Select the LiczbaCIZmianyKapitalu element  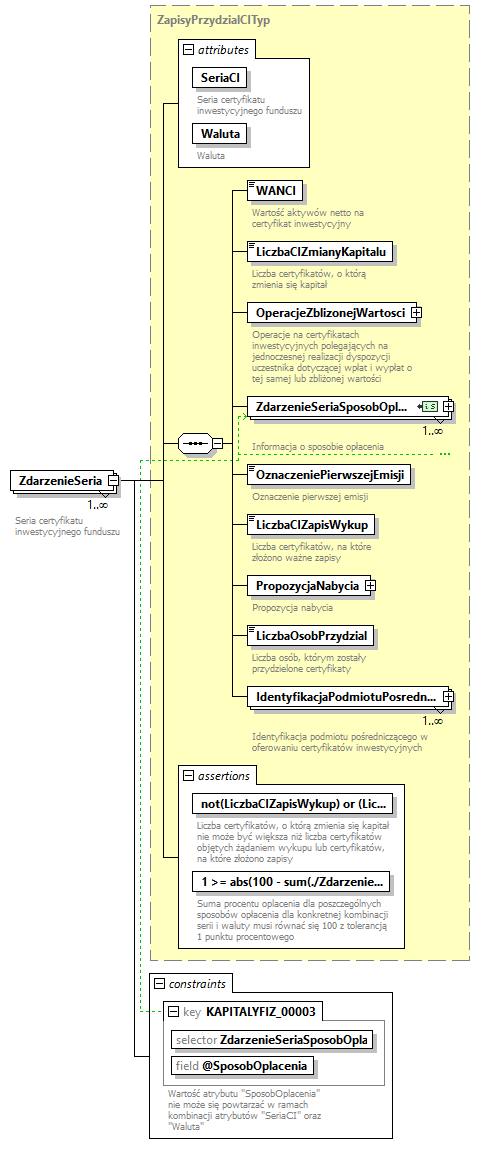[x=320, y=252]
